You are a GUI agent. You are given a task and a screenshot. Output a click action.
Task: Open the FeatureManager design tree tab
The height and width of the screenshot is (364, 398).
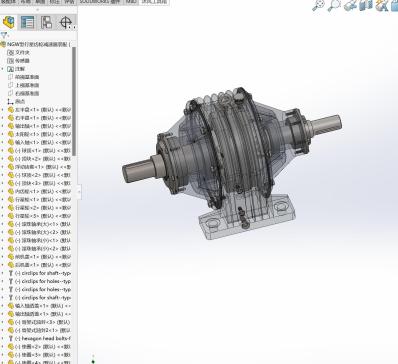(x=9, y=22)
